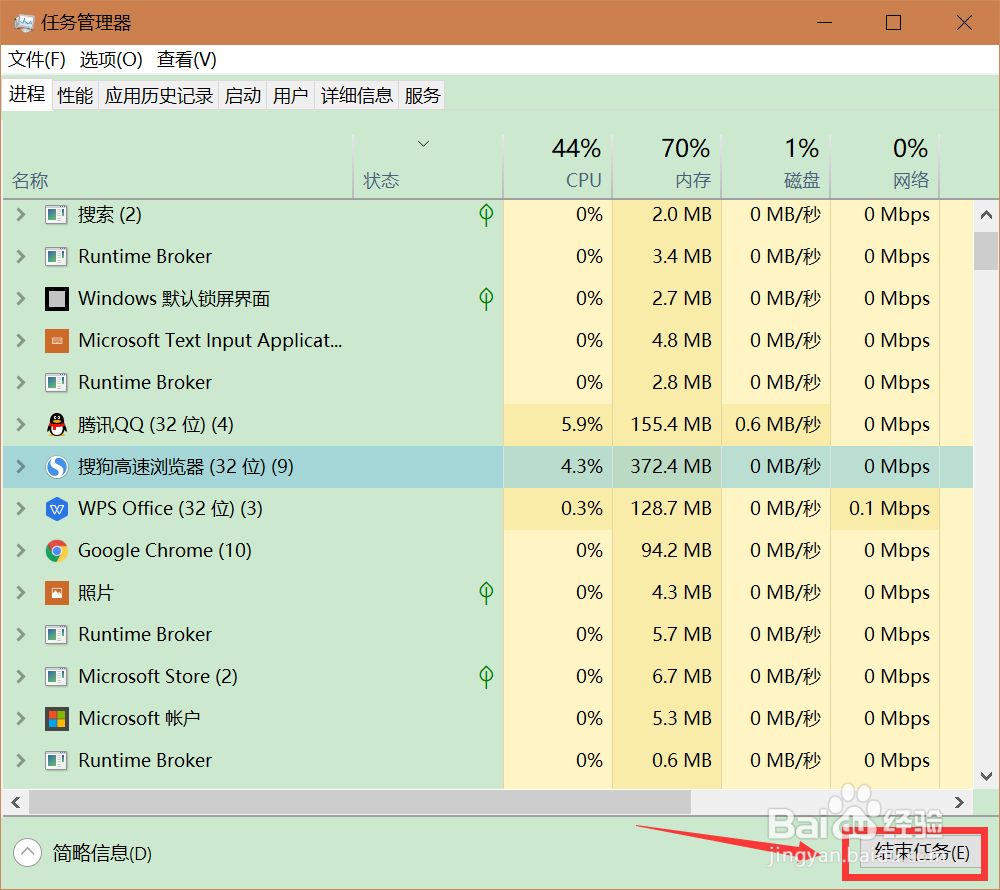
Task: Select the 6.7 MB memory cell
Action: (667, 676)
